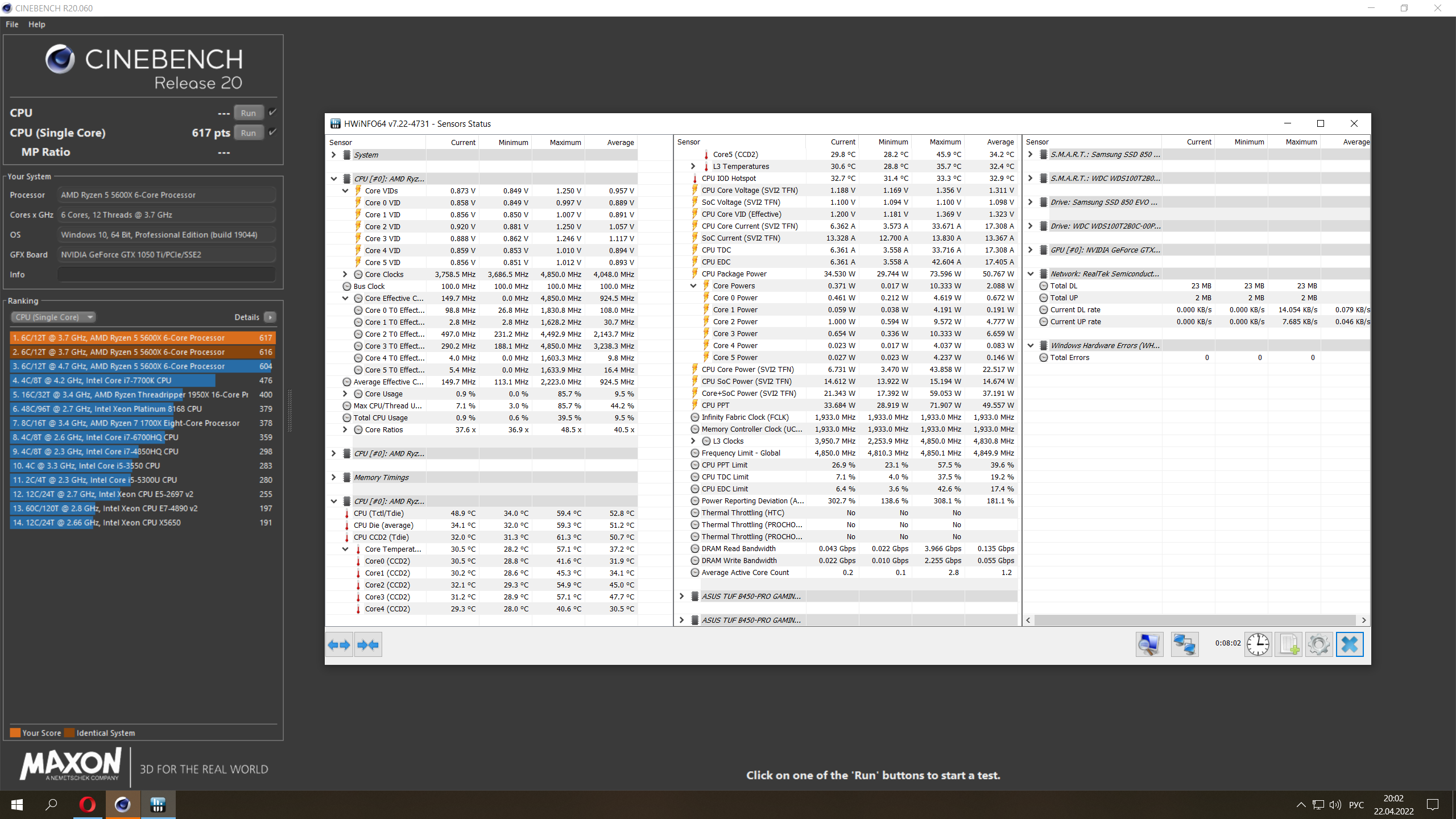
Task: Expand the Memory Timings section
Action: pos(334,477)
